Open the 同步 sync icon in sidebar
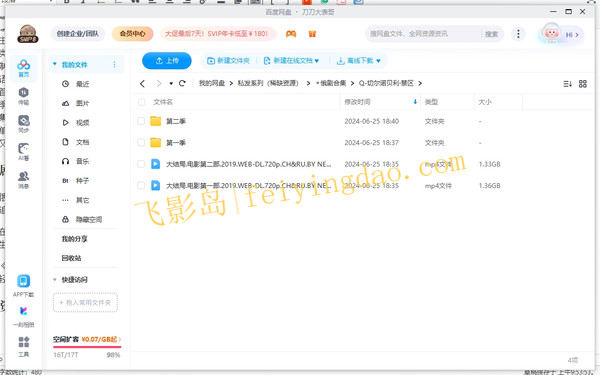This screenshot has width=600, height=375. pyautogui.click(x=24, y=124)
